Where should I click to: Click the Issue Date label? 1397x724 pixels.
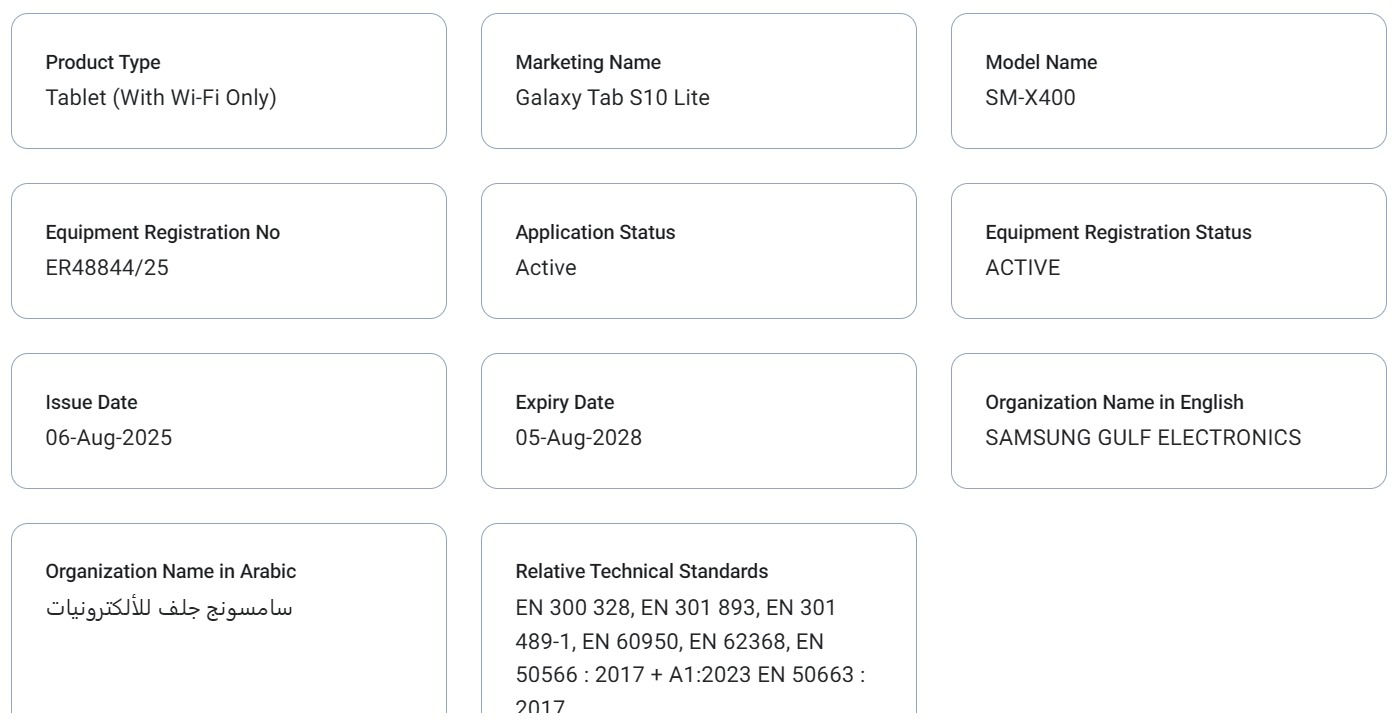92,402
